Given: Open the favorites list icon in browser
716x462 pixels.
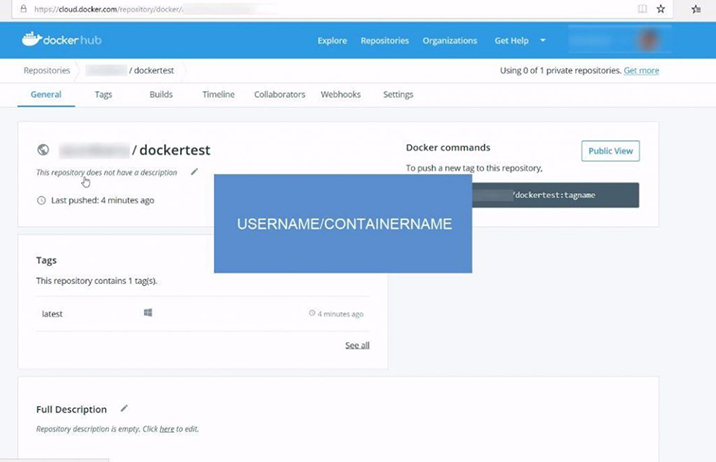Looking at the screenshot, I should 696,8.
